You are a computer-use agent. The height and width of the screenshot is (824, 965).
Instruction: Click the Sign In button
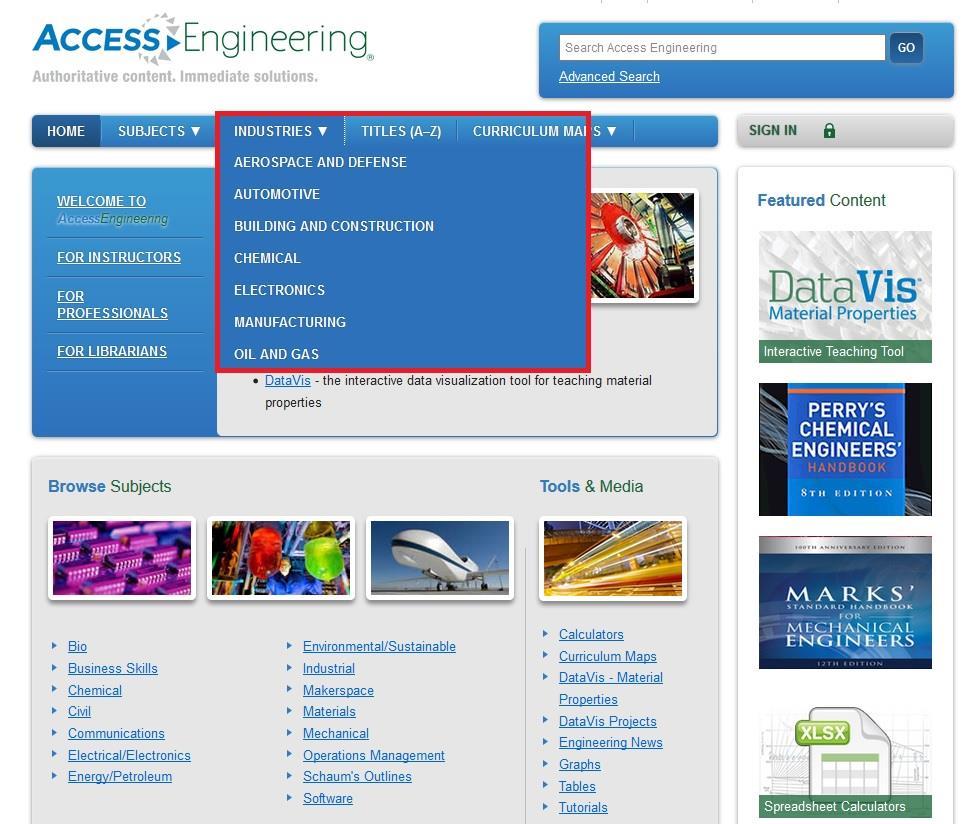pyautogui.click(x=845, y=130)
